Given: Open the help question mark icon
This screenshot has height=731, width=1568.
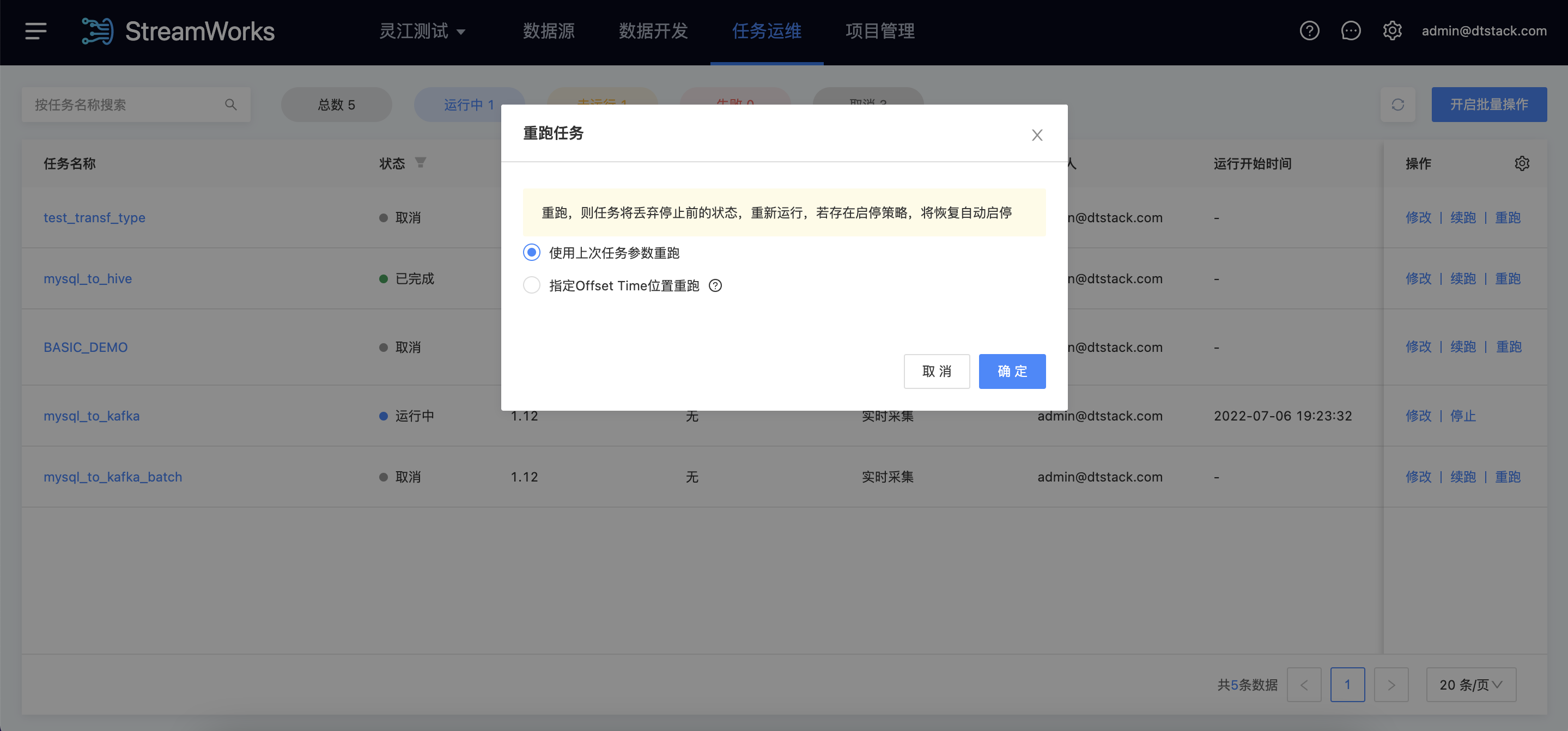Looking at the screenshot, I should click(1309, 31).
